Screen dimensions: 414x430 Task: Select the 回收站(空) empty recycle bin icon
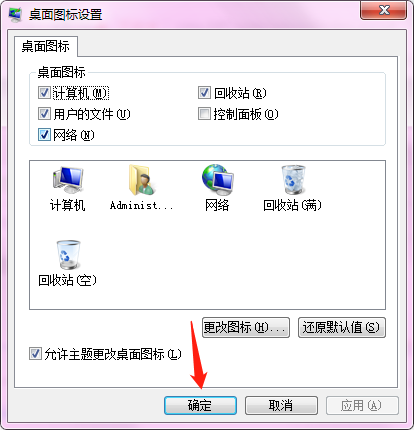(68, 255)
